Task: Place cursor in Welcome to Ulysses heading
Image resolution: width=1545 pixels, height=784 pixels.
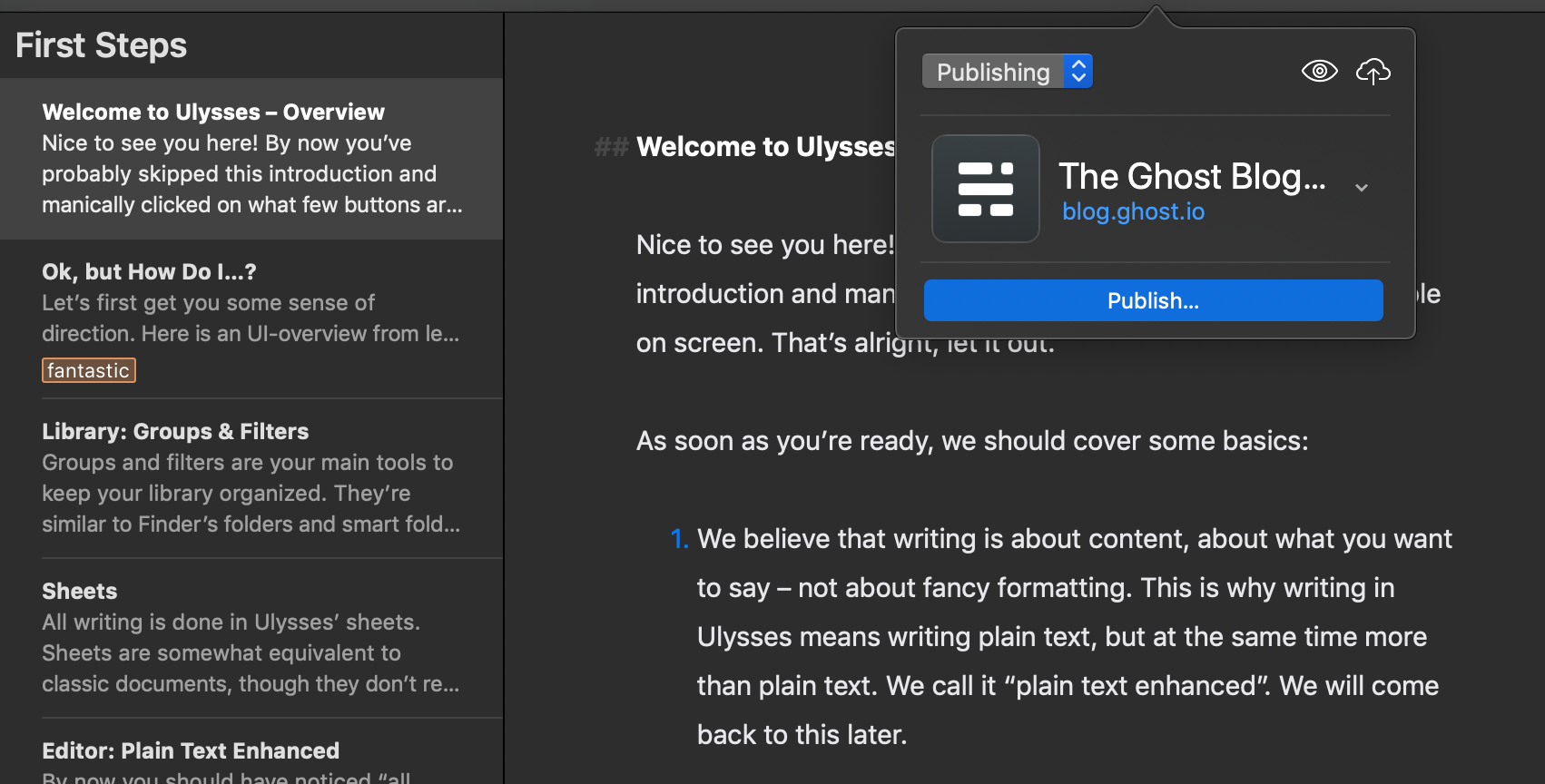Action: click(764, 147)
